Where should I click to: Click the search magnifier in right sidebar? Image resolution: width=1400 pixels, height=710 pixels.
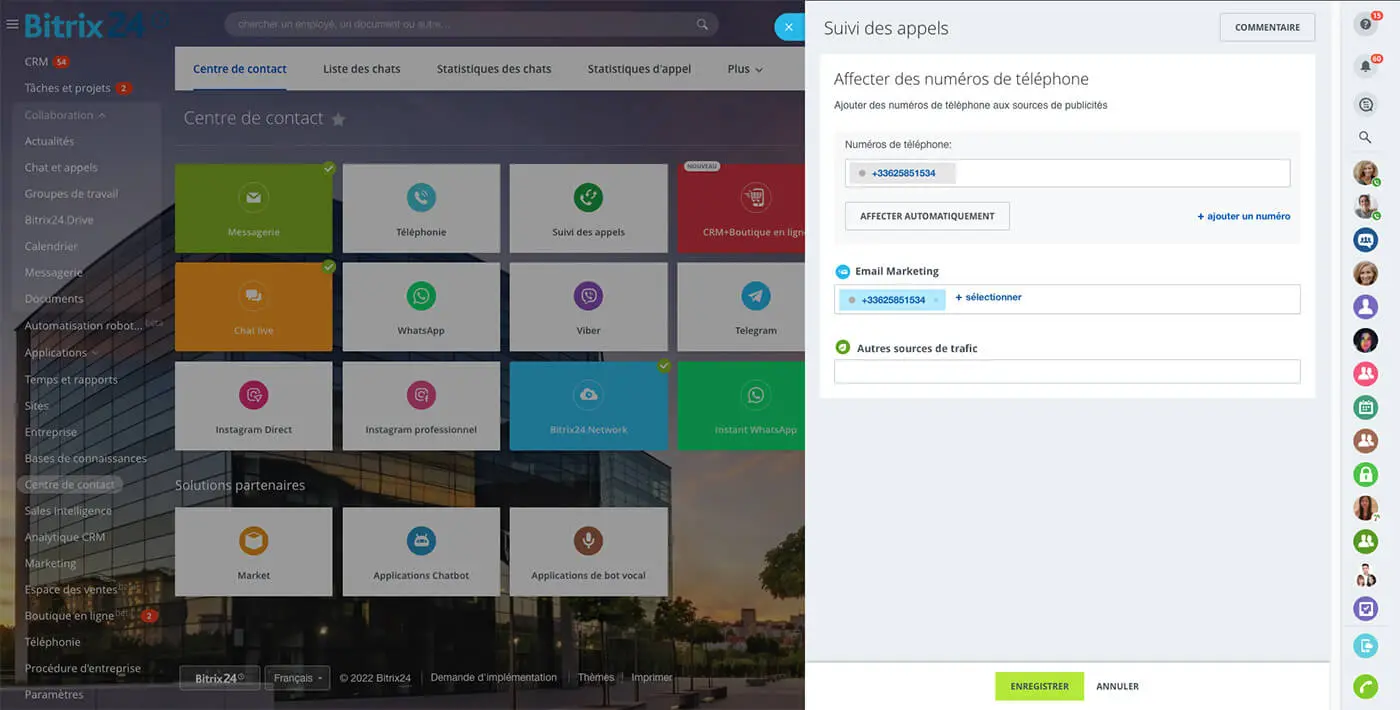click(1365, 137)
